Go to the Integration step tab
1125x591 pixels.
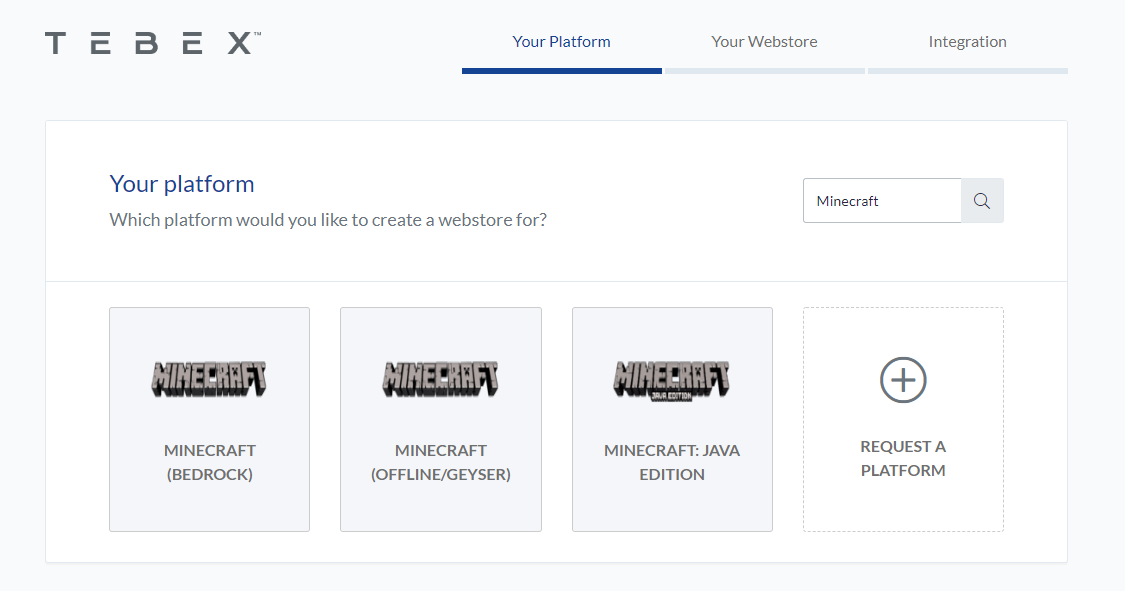click(967, 42)
